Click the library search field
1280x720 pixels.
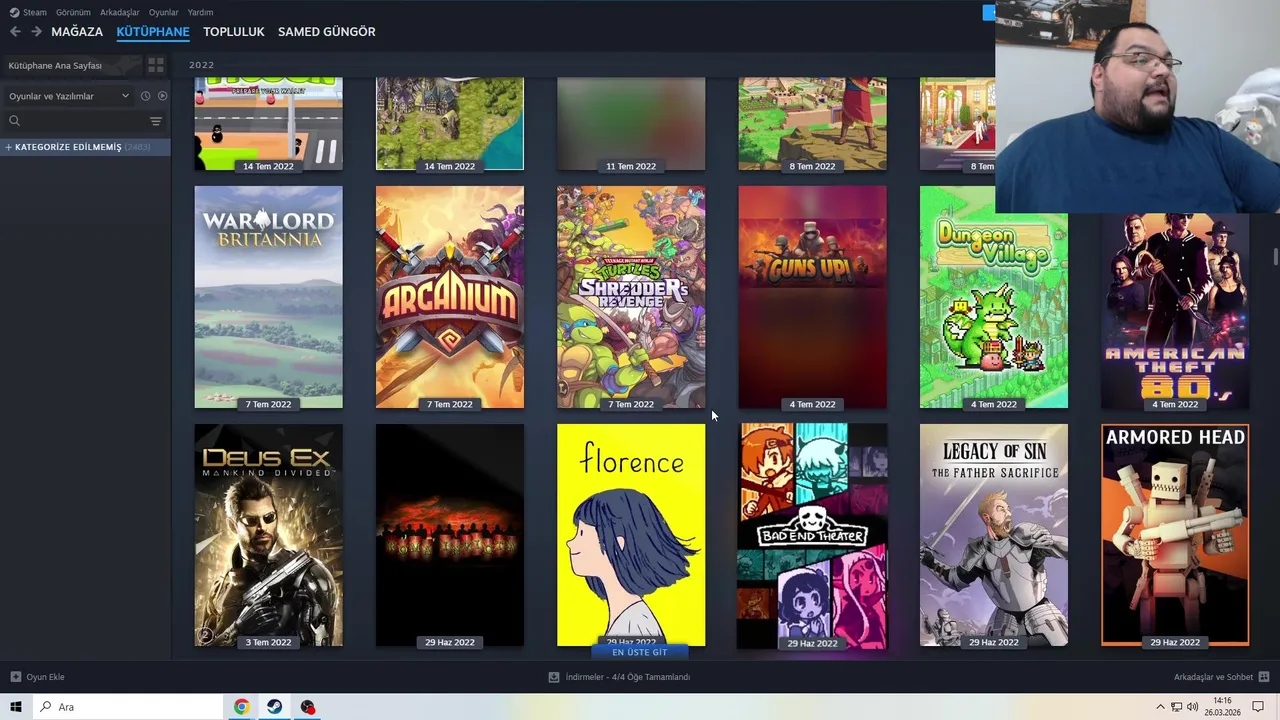click(75, 121)
